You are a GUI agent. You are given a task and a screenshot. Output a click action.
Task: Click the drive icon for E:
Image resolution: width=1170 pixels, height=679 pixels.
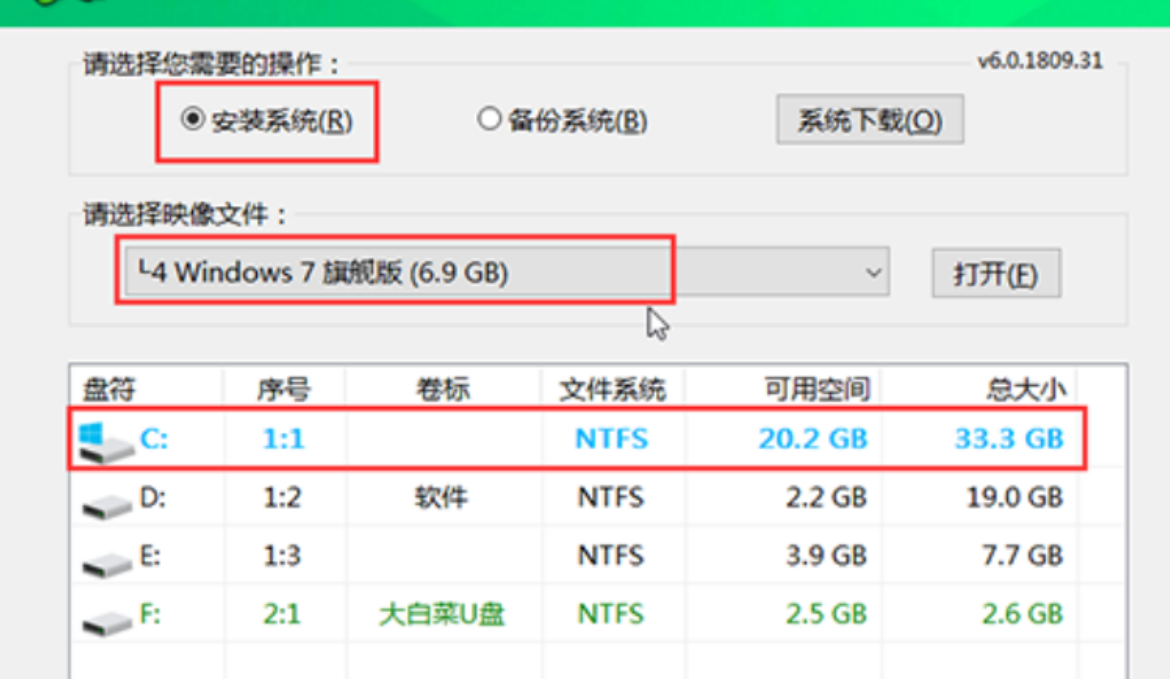click(x=107, y=564)
